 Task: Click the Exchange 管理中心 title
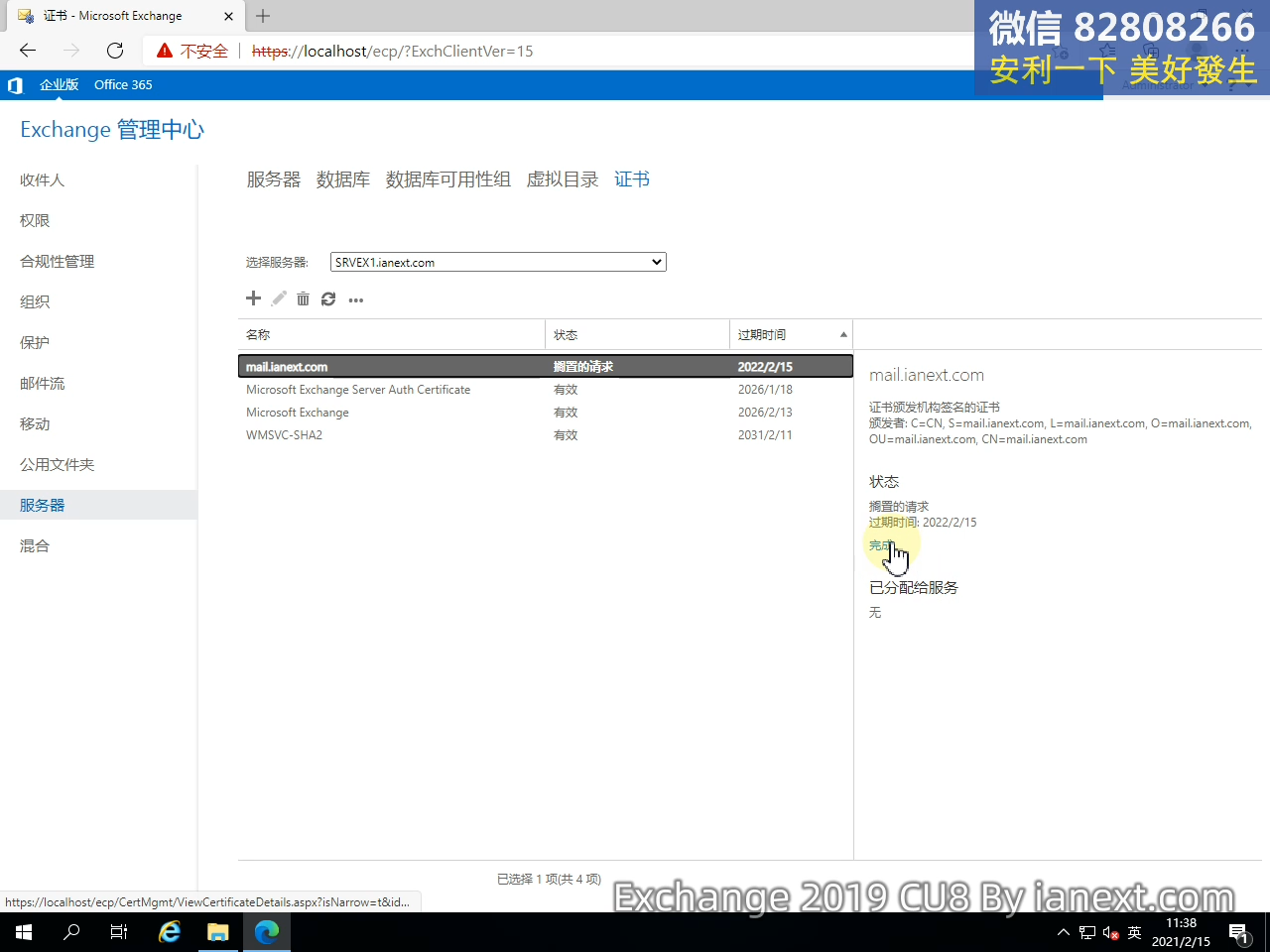click(112, 130)
